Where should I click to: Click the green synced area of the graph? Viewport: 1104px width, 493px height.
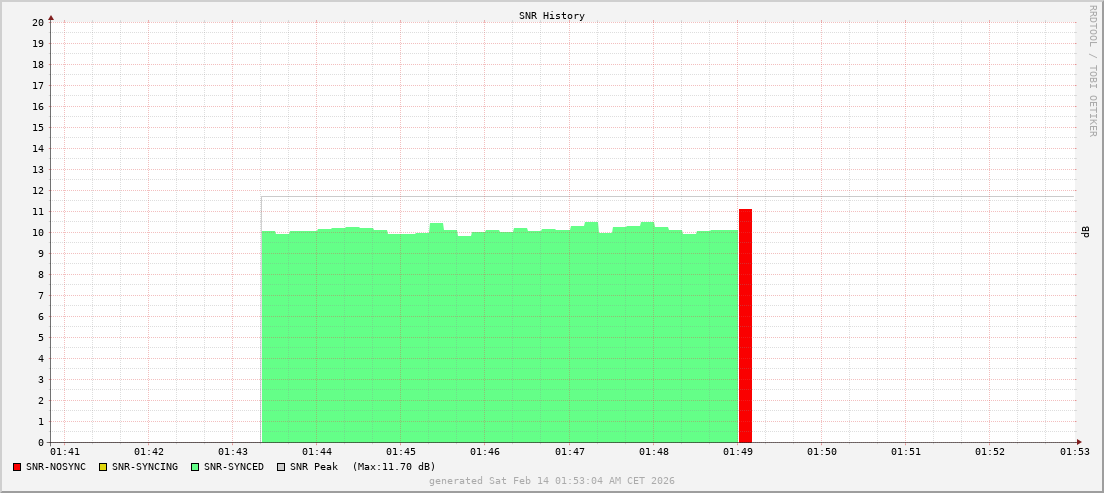click(x=500, y=340)
